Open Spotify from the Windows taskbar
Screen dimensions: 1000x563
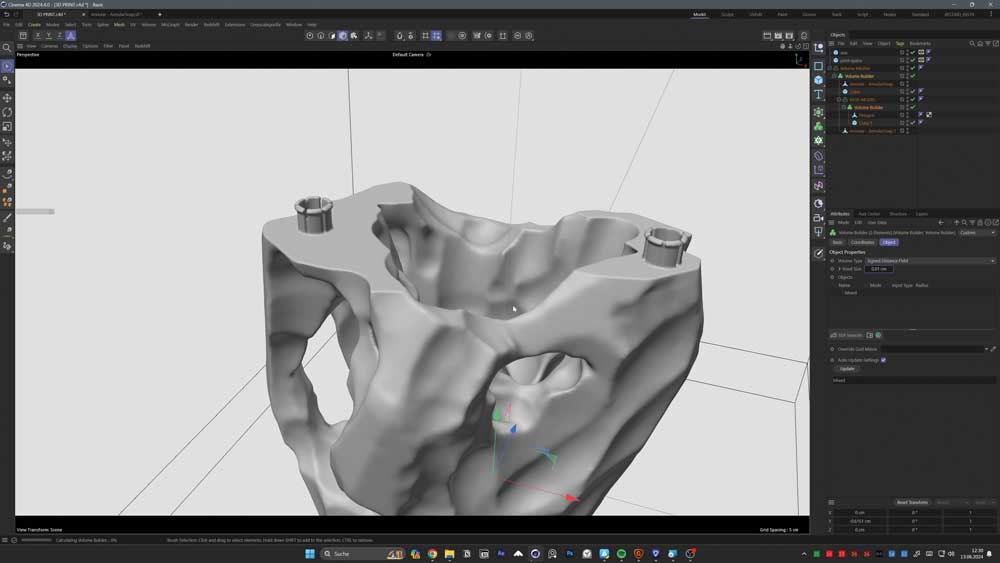click(621, 554)
